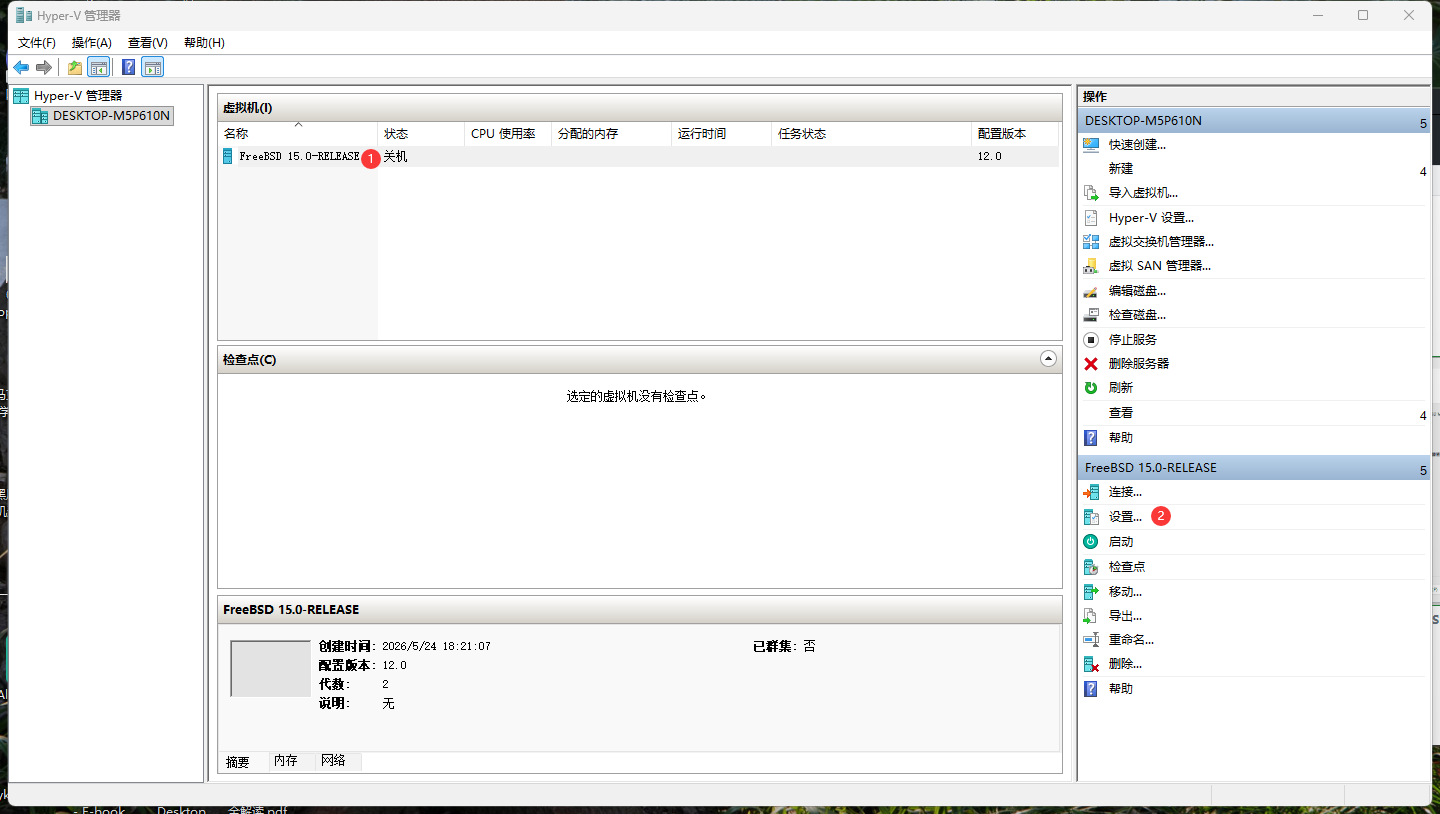Screen dimensions: 1440x814
Task: Click the 设置 icon for FreeBSD VM
Action: pyautogui.click(x=1091, y=517)
